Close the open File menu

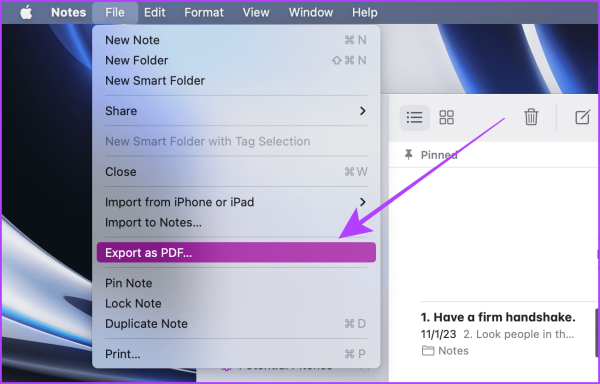tap(115, 12)
